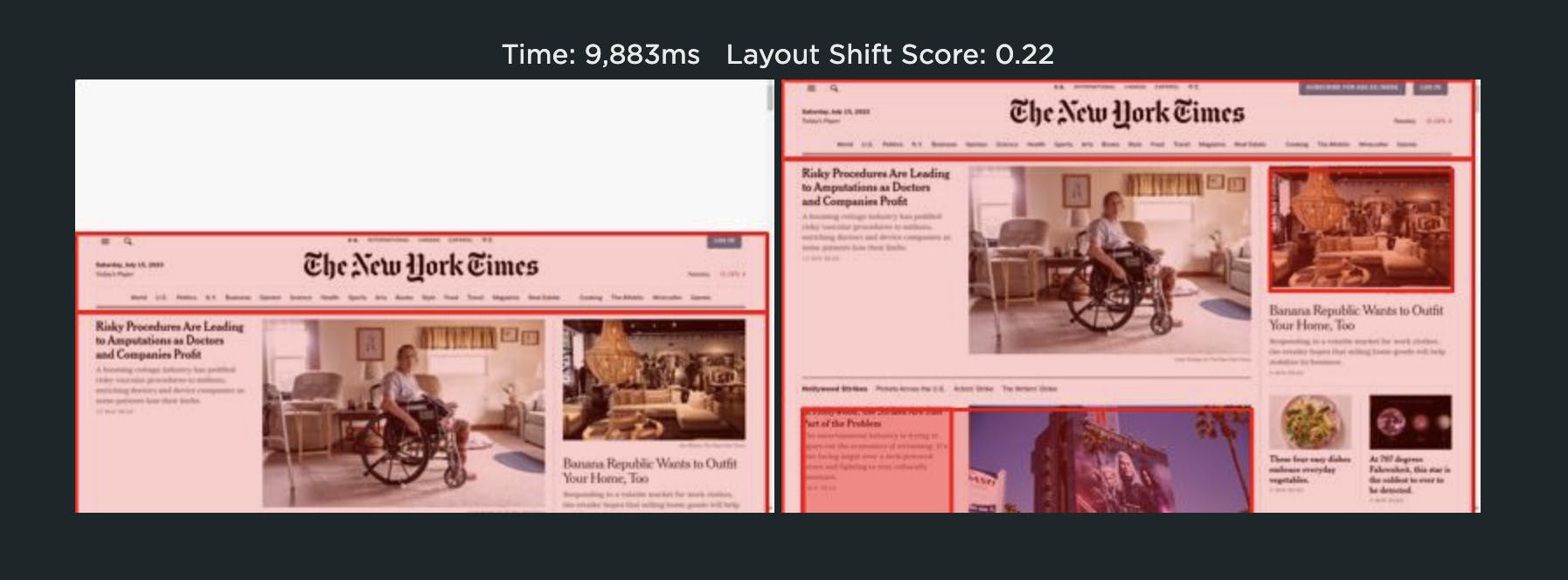Viewport: 1568px width, 580px height.
Task: Click the Layout Shift Score text
Action: point(890,54)
